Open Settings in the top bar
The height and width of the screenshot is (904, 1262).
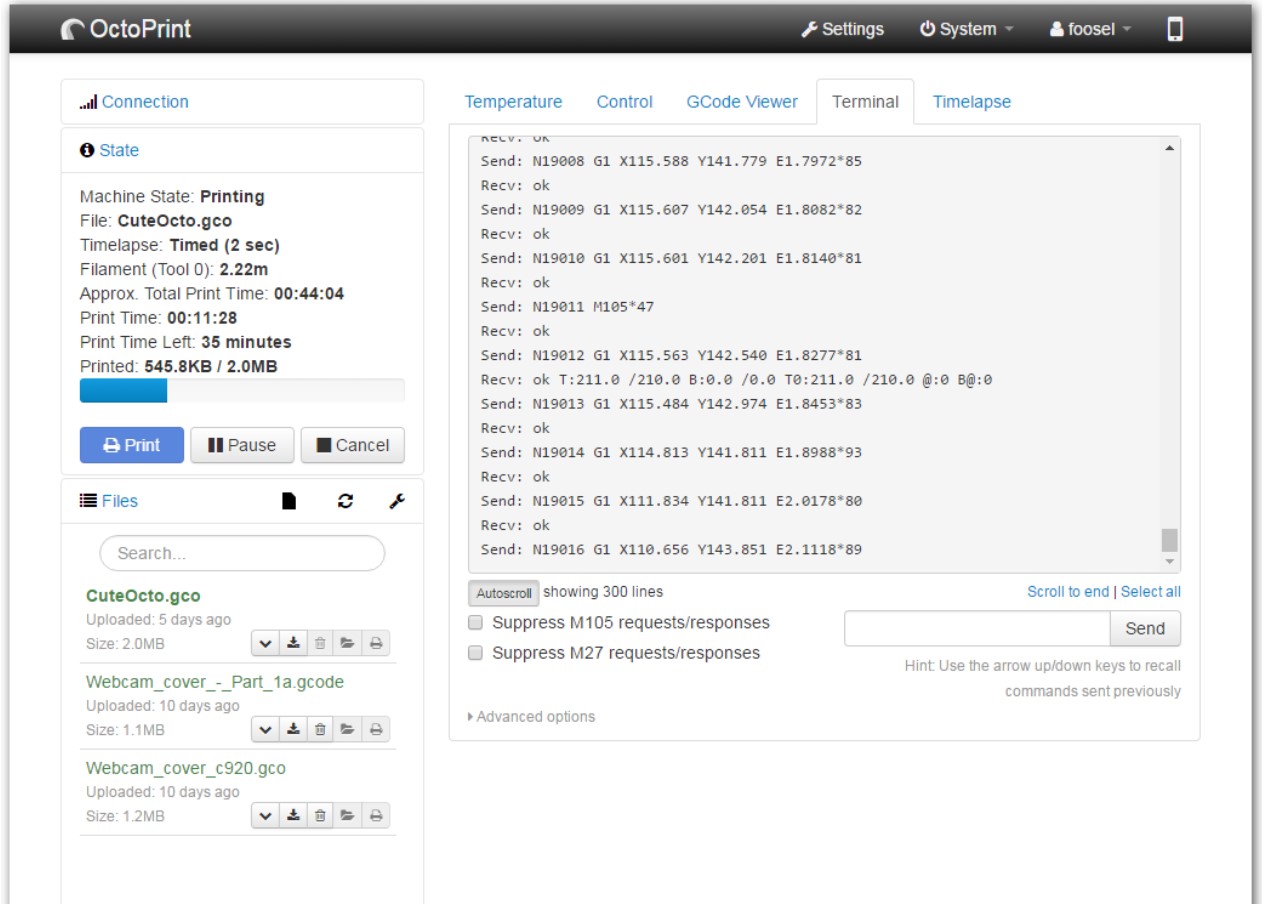click(x=843, y=29)
